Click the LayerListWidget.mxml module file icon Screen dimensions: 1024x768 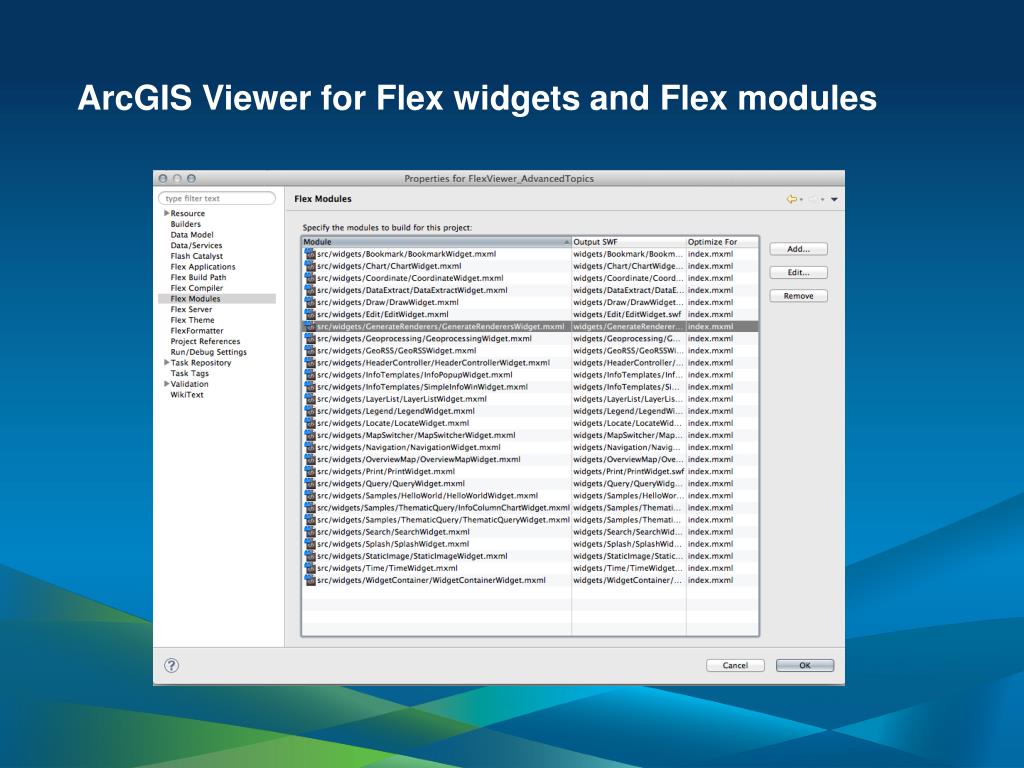coord(310,399)
